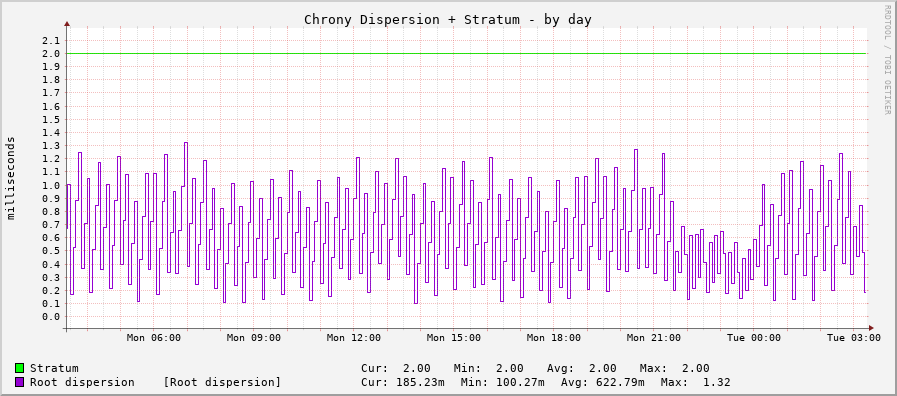Click the green Stratum line at 2.0
897x396 pixels.
(x=467, y=54)
